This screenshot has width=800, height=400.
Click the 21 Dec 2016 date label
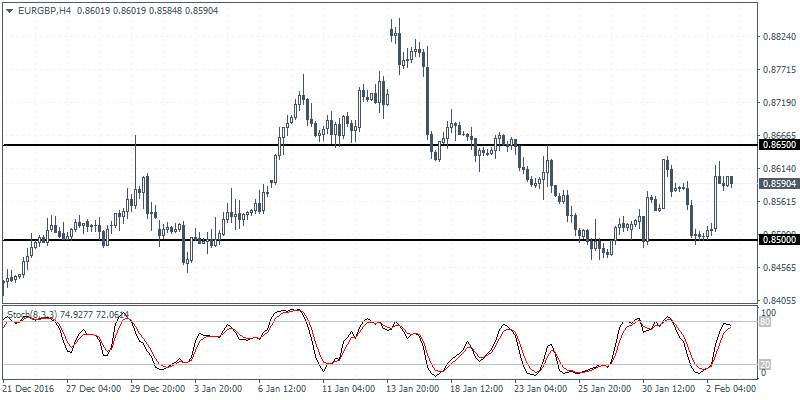click(x=29, y=387)
